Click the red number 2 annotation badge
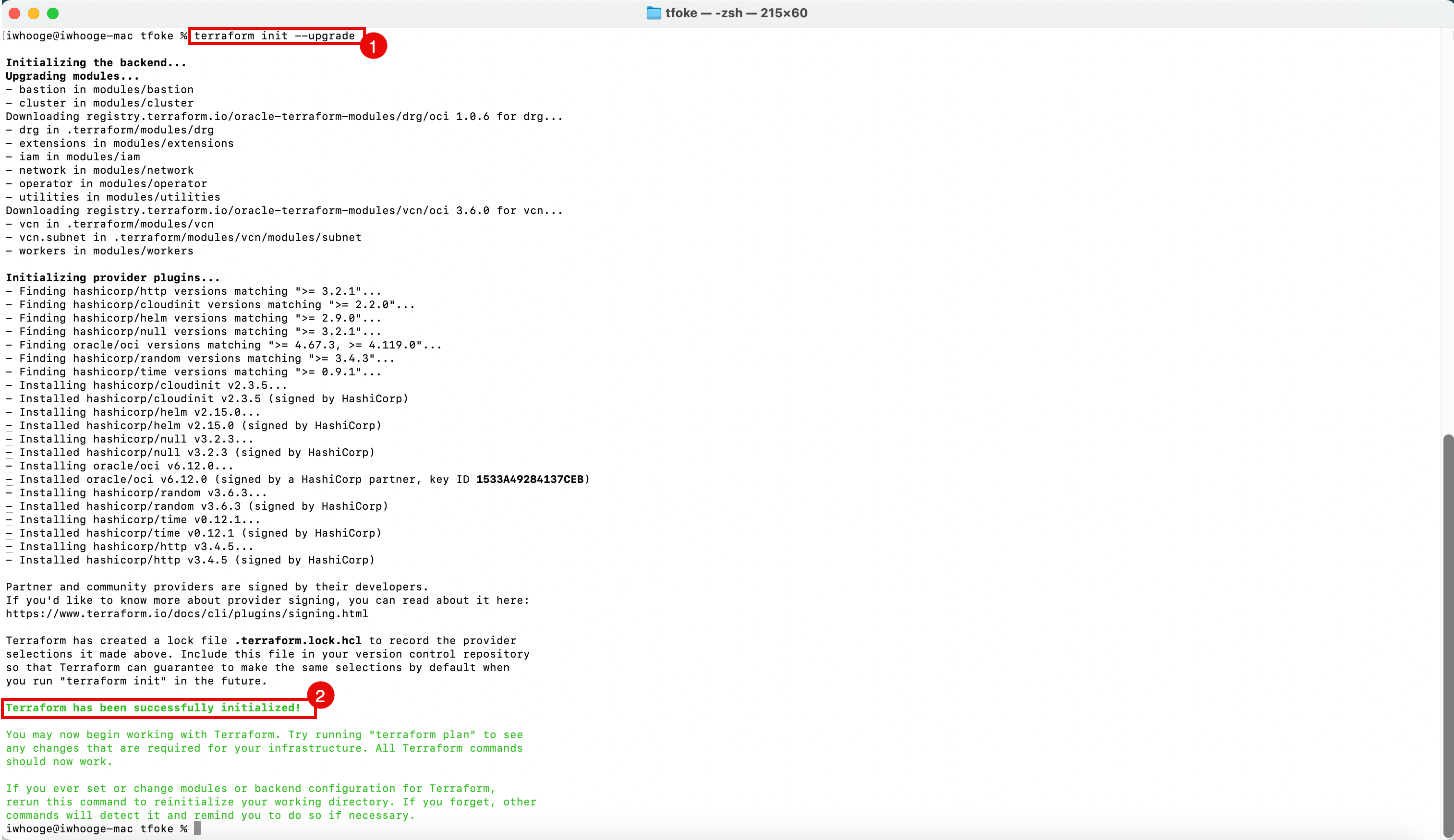The image size is (1454, 840). 320,696
